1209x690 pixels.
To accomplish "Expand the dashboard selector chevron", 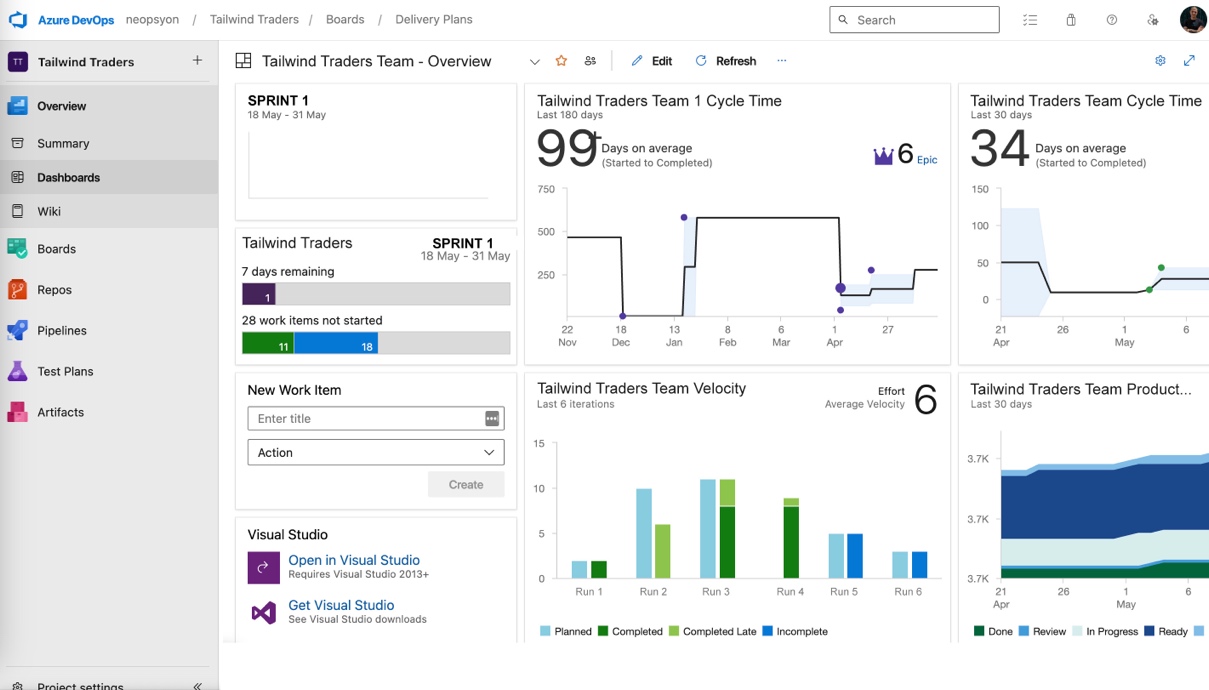I will [x=535, y=61].
